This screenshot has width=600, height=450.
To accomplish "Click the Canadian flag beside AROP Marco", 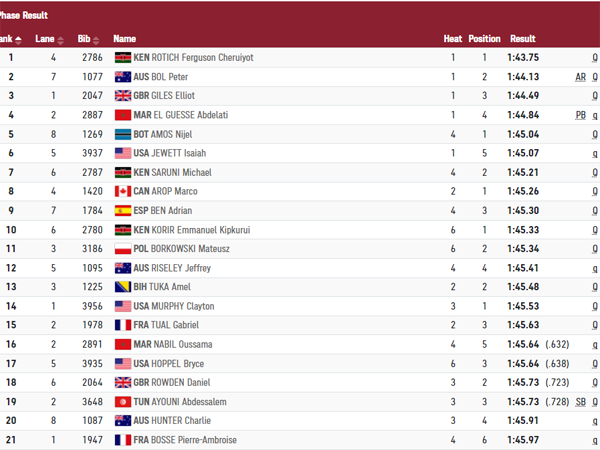I will click(x=124, y=191).
